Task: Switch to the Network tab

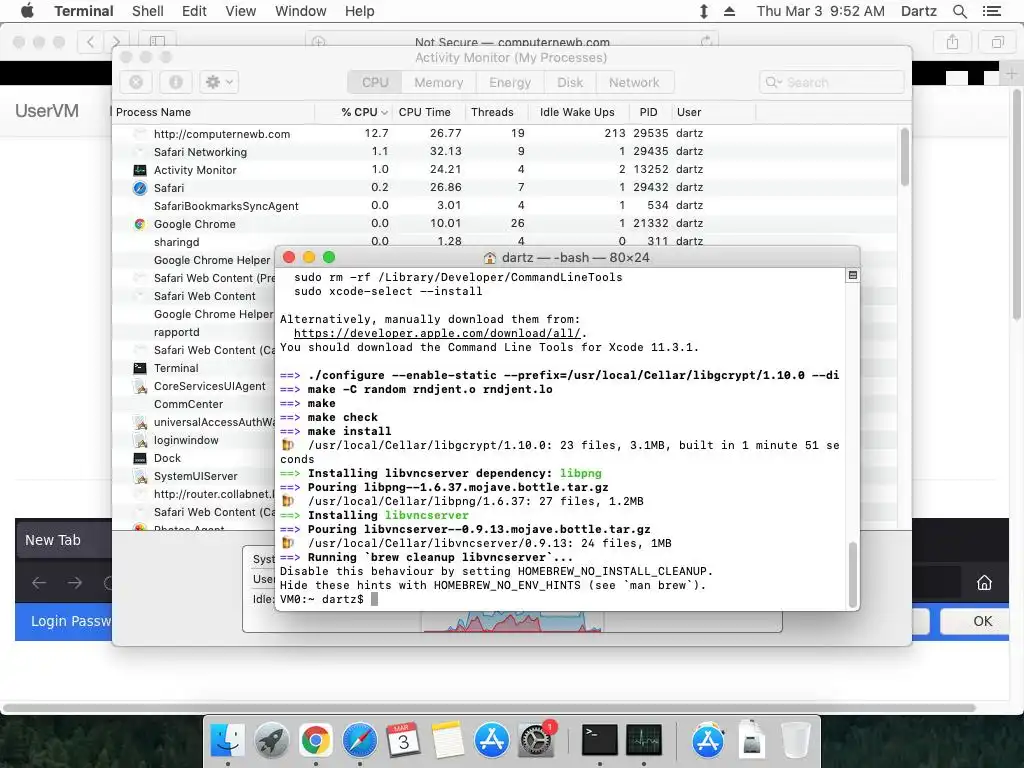Action: (634, 82)
